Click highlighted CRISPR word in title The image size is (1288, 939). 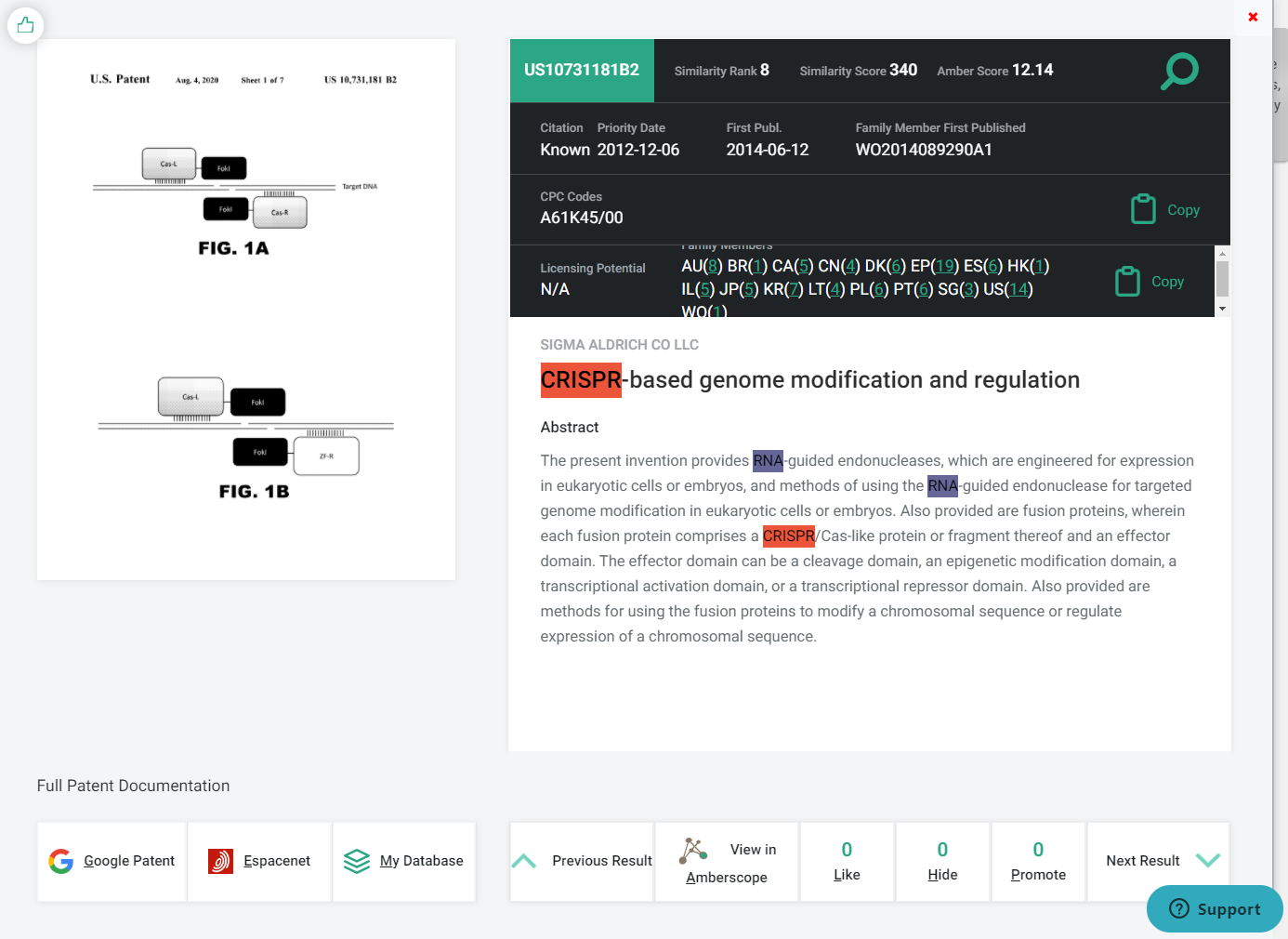click(581, 380)
